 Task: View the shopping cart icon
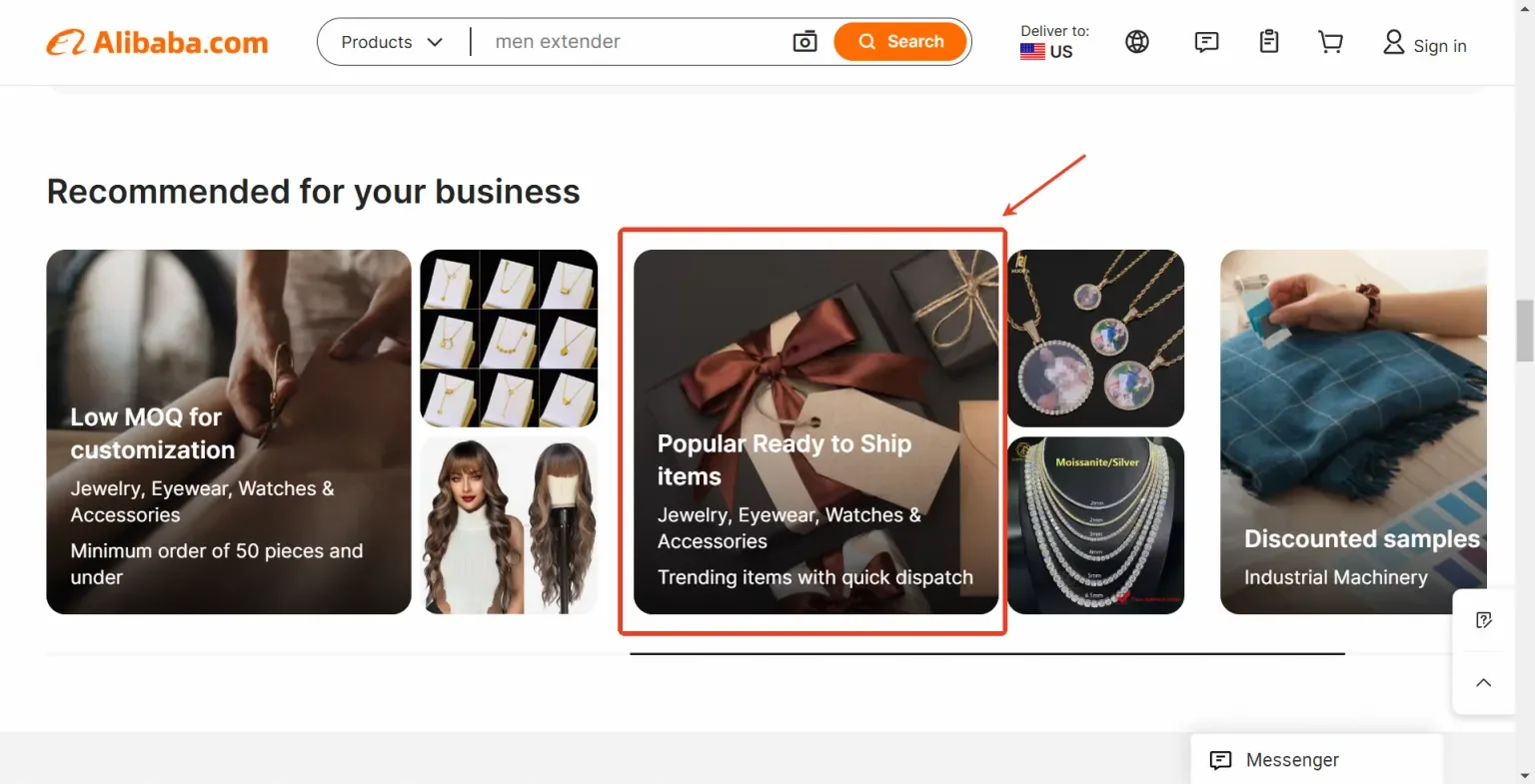[x=1329, y=42]
